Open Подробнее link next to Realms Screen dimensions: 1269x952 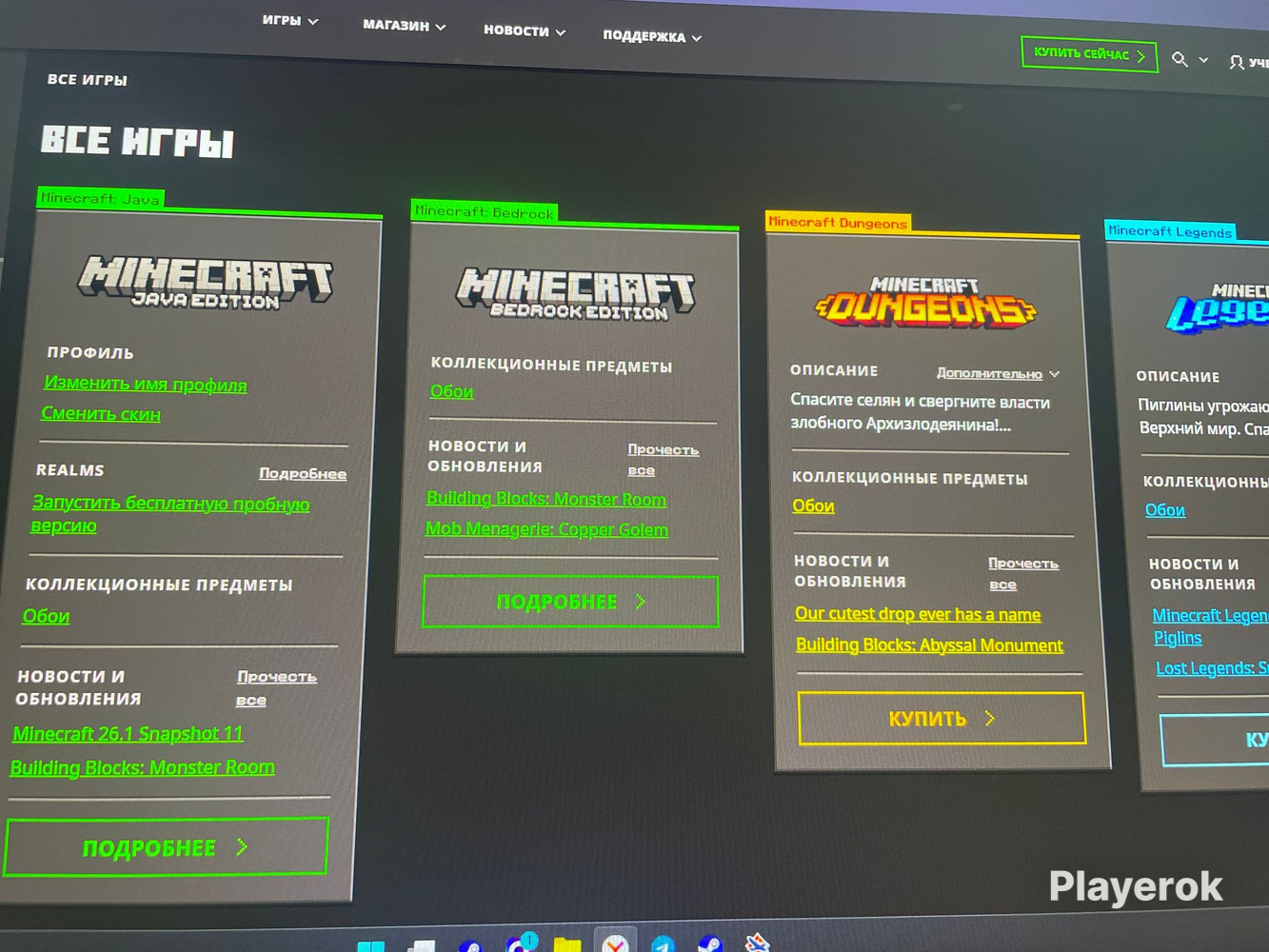click(303, 473)
